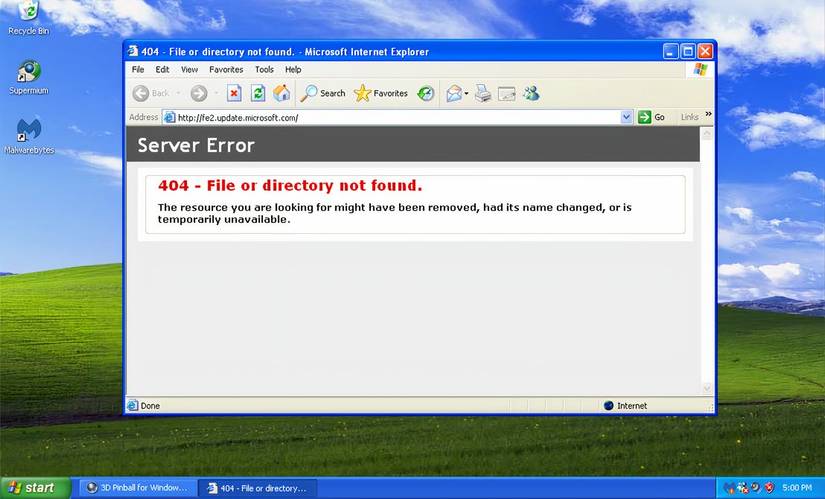This screenshot has height=499, width=825.
Task: Close the Internet Explorer window
Action: [x=705, y=51]
